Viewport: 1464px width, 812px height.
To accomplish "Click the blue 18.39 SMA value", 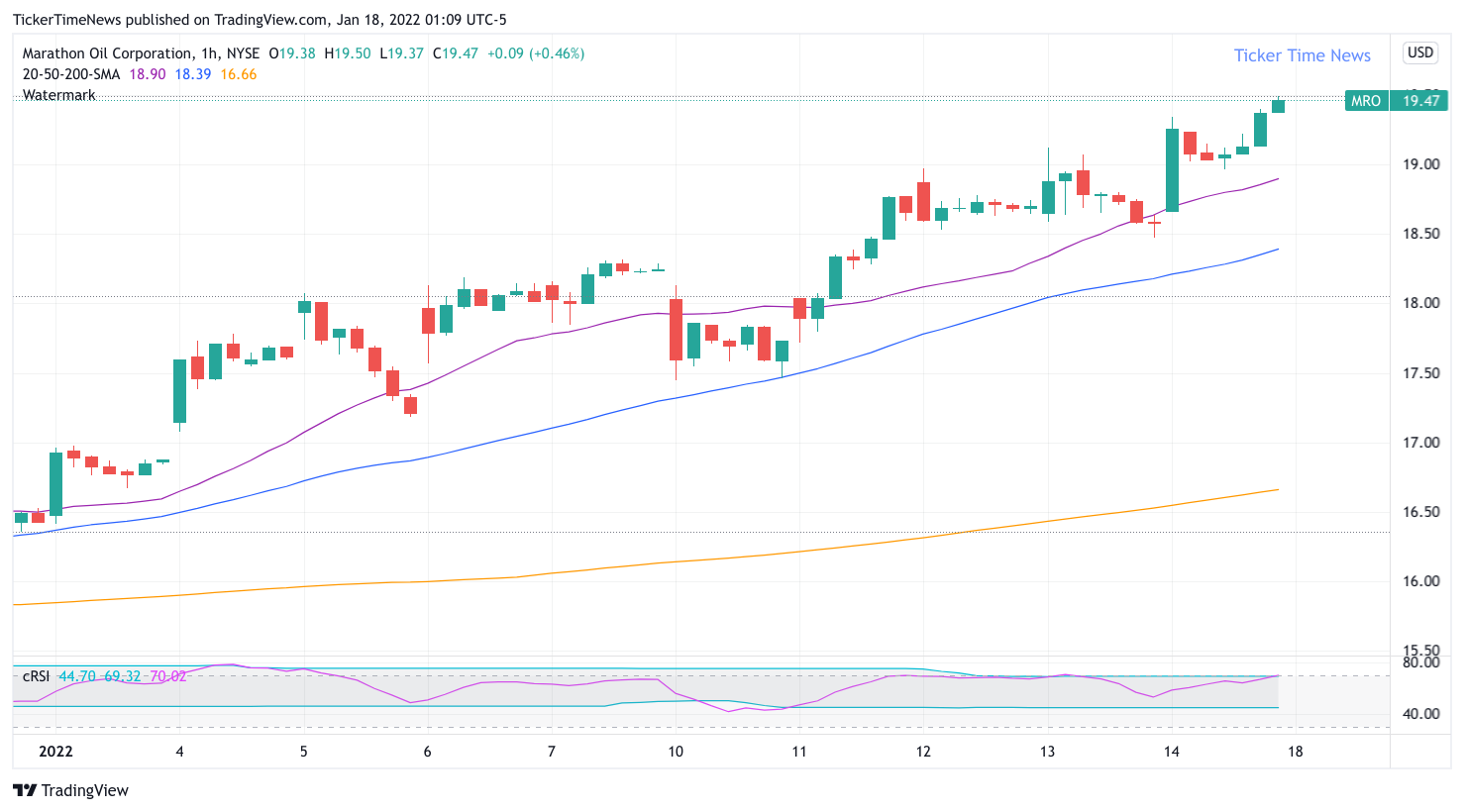I will click(x=193, y=74).
